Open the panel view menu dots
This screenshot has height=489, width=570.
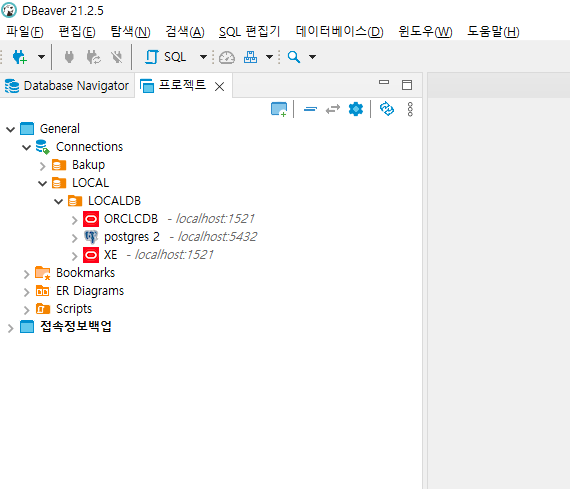pos(410,109)
